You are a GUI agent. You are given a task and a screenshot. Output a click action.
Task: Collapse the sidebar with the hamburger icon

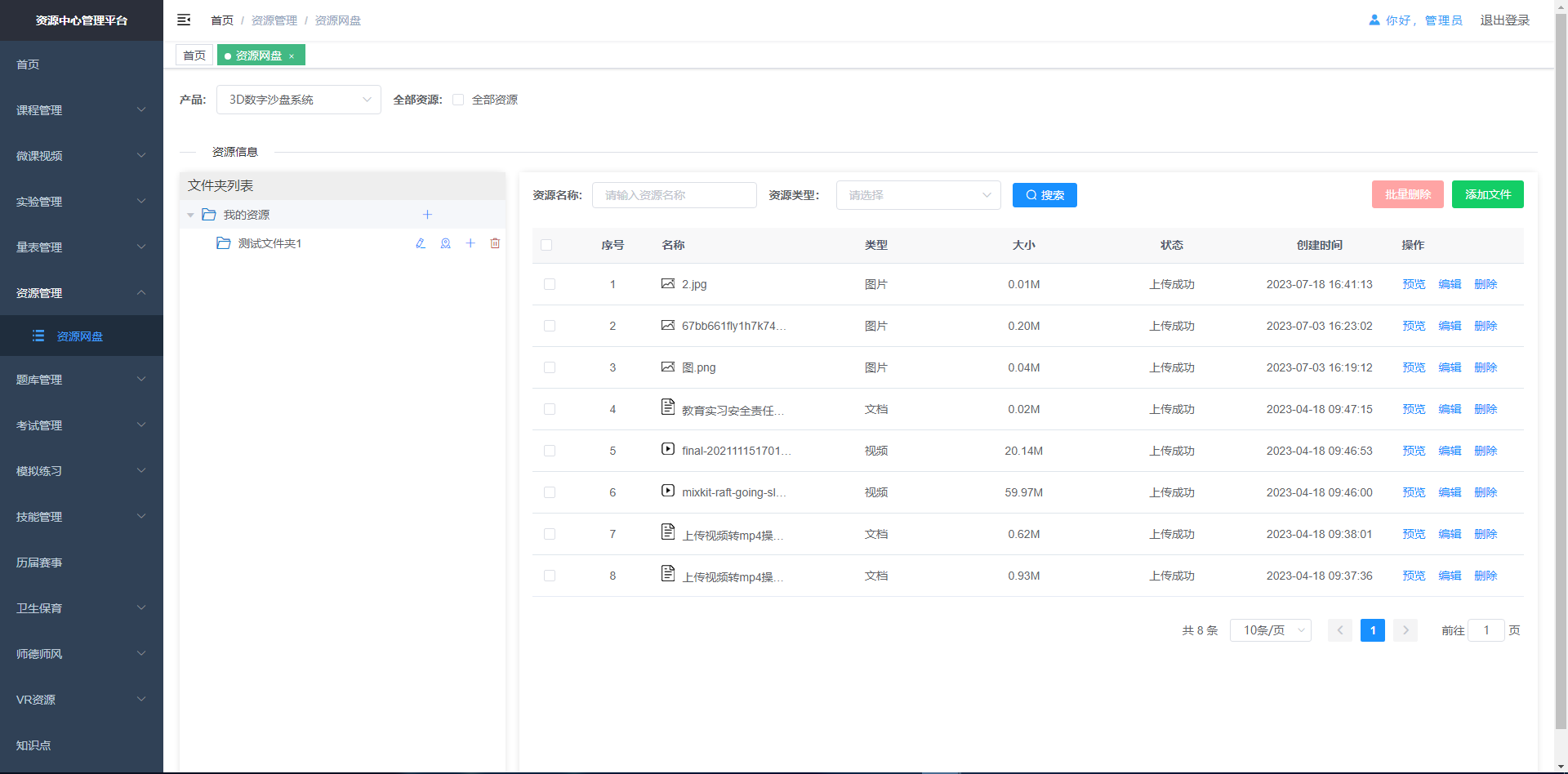click(x=184, y=20)
